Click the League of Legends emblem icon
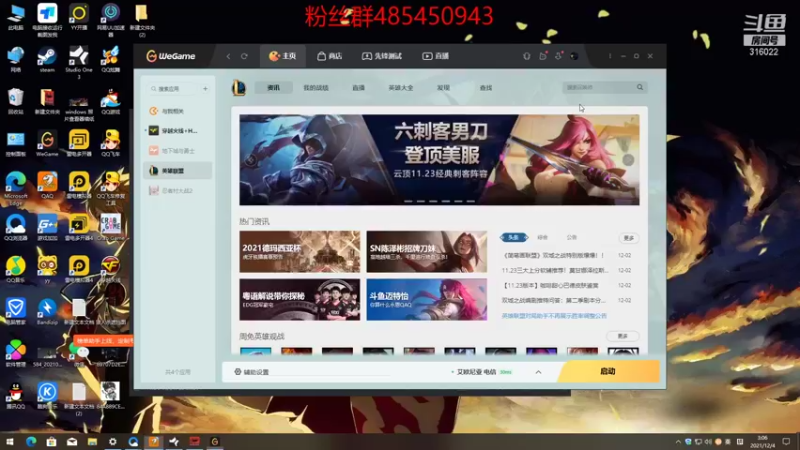Screen dimensions: 800x450 point(239,88)
